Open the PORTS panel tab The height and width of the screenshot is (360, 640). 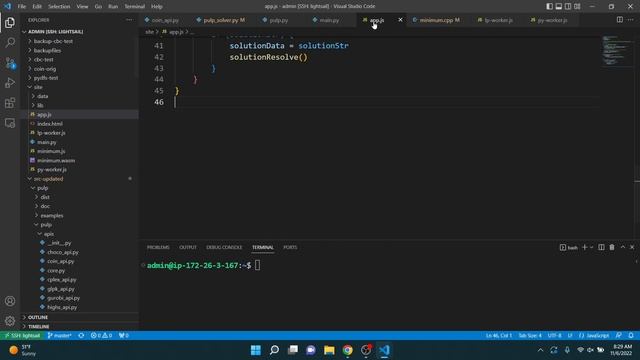point(290,247)
